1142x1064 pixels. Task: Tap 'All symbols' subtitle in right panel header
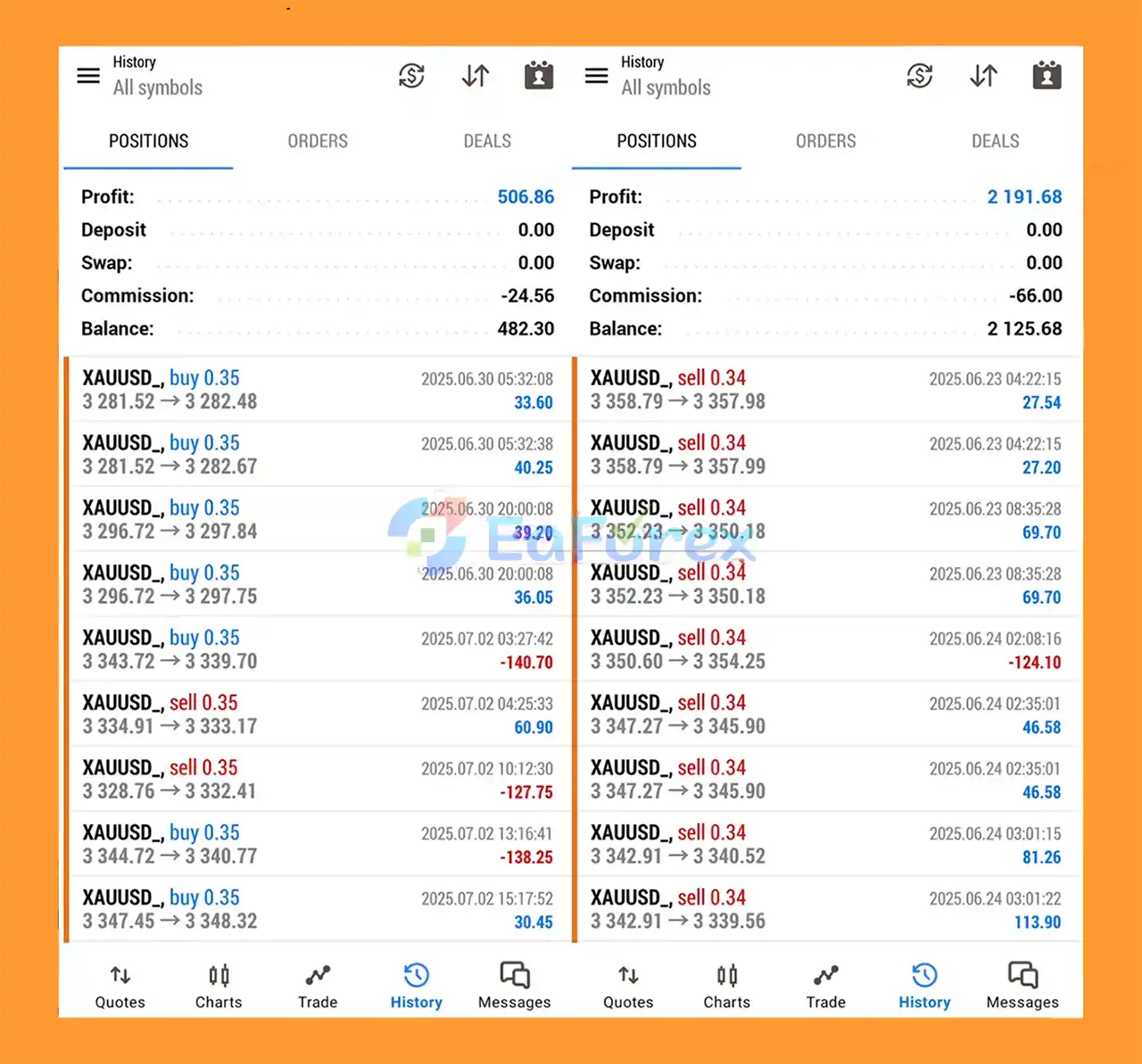pyautogui.click(x=666, y=87)
